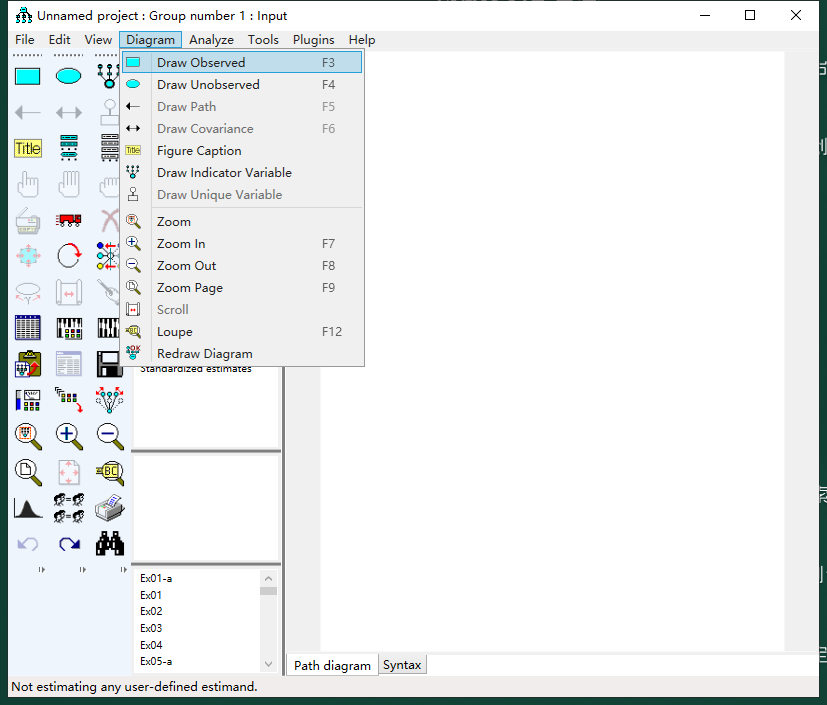Click the toolbar minus magnifier zoom out icon

(110, 436)
